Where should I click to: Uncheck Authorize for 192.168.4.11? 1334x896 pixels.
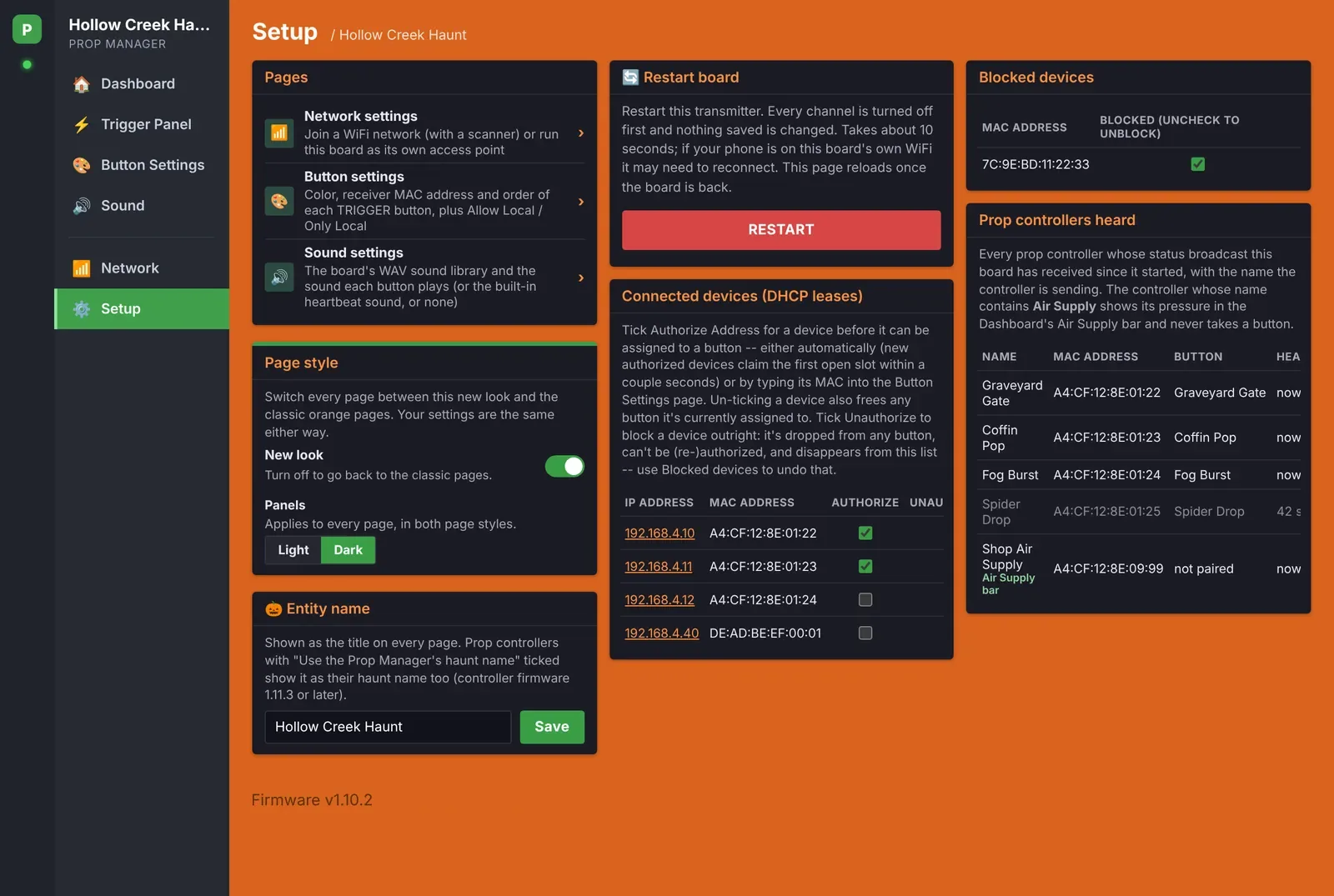865,567
